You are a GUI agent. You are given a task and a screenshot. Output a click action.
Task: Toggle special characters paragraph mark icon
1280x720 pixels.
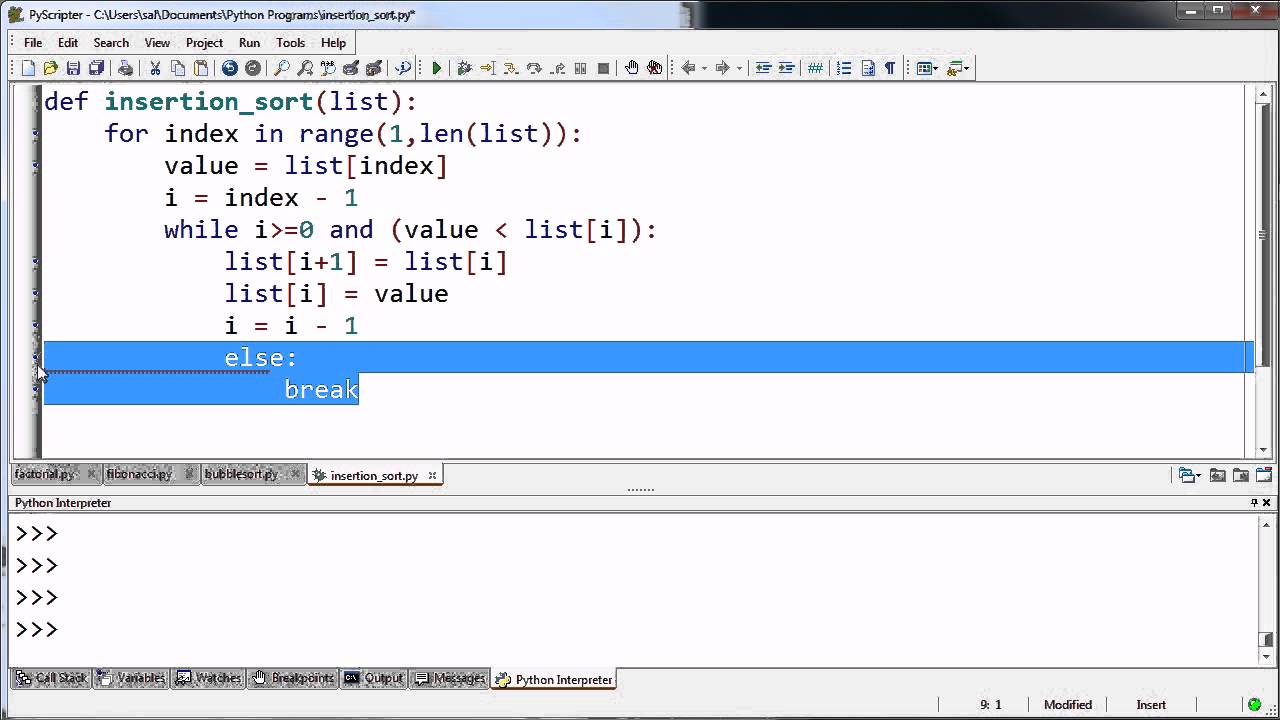point(889,68)
